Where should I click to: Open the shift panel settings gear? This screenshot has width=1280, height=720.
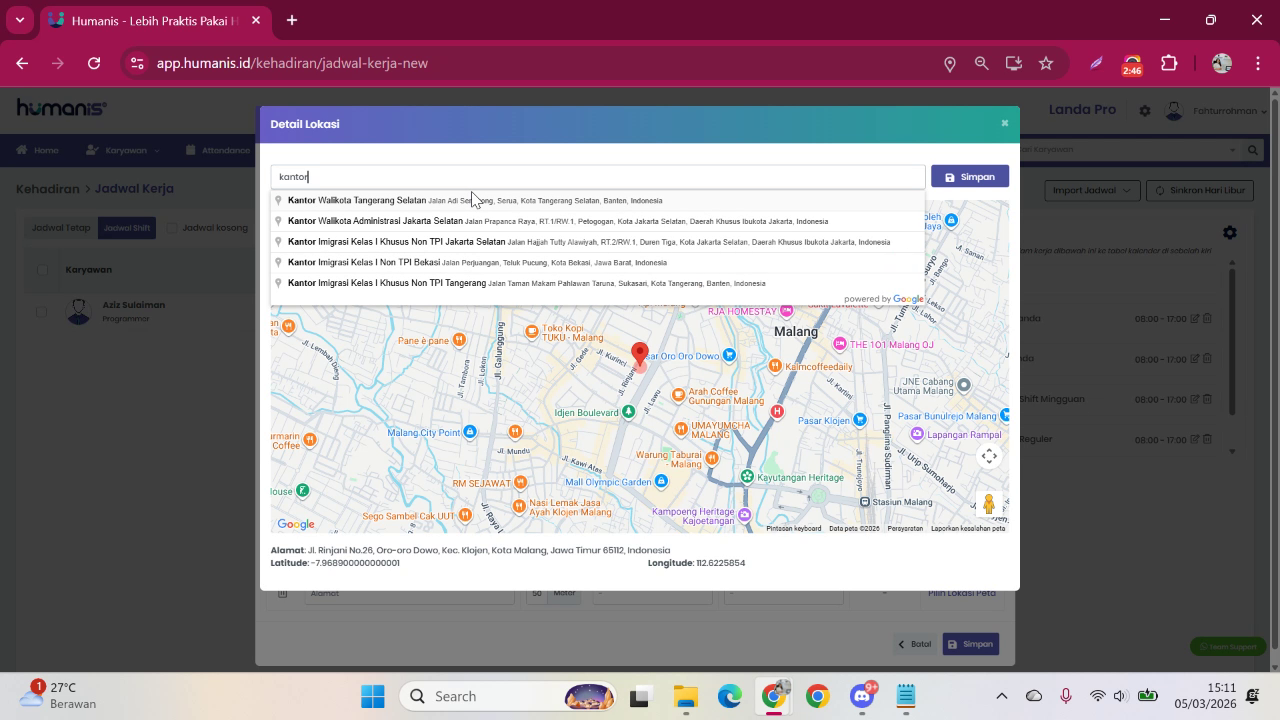[1230, 233]
